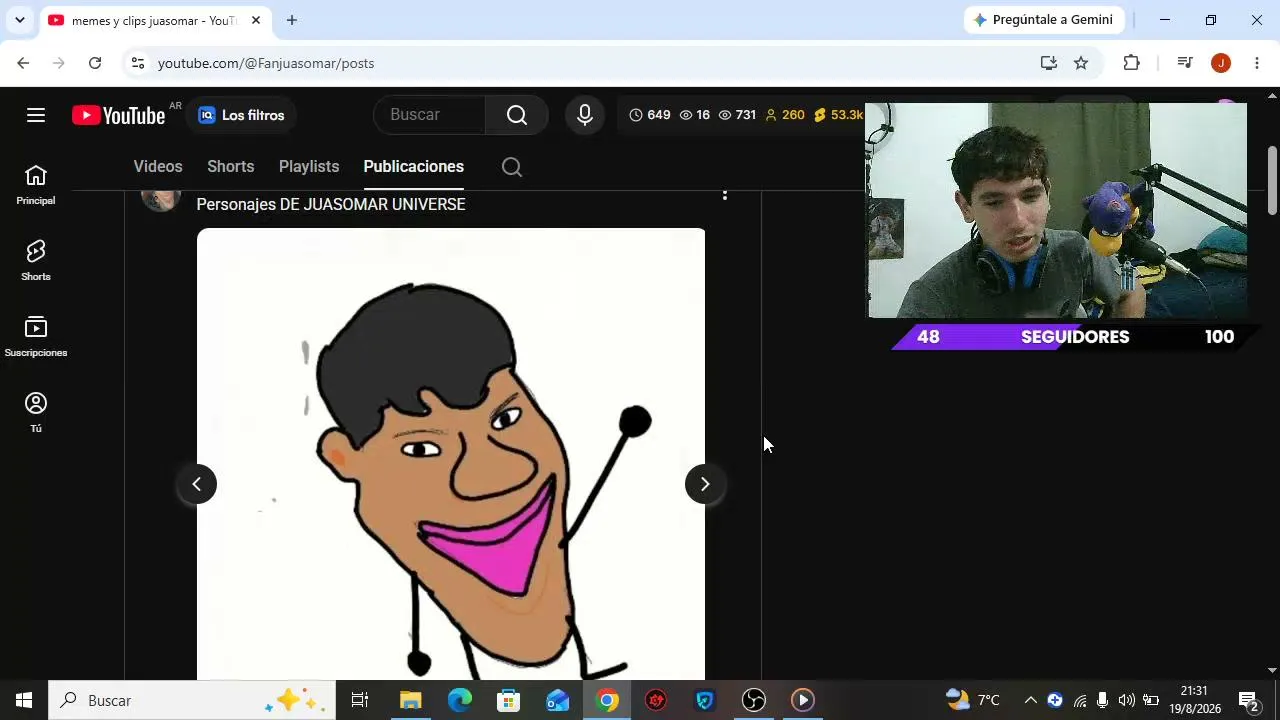This screenshot has width=1280, height=720.
Task: Switch to the Videos channel tab
Action: tap(158, 167)
